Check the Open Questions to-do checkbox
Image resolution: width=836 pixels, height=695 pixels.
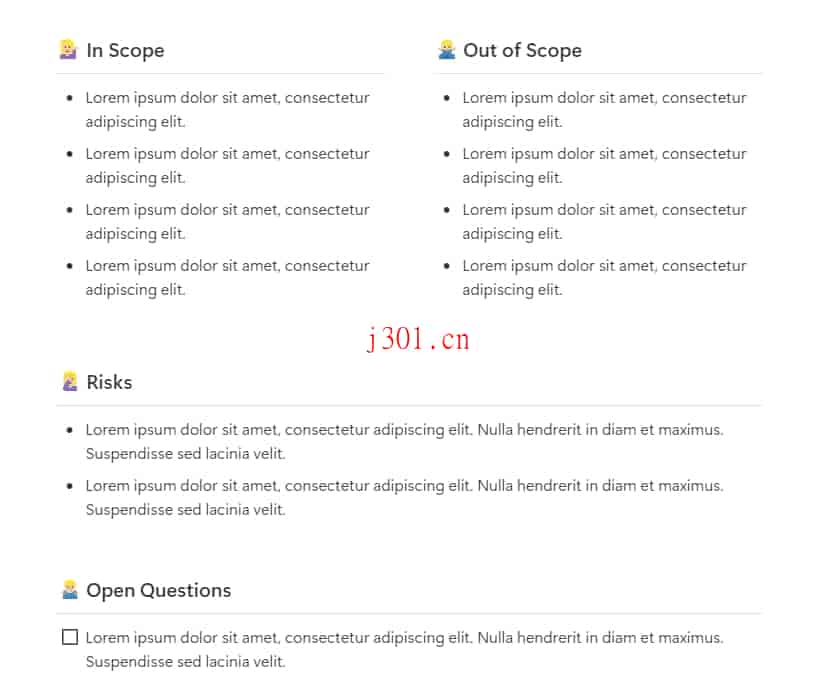click(x=70, y=637)
